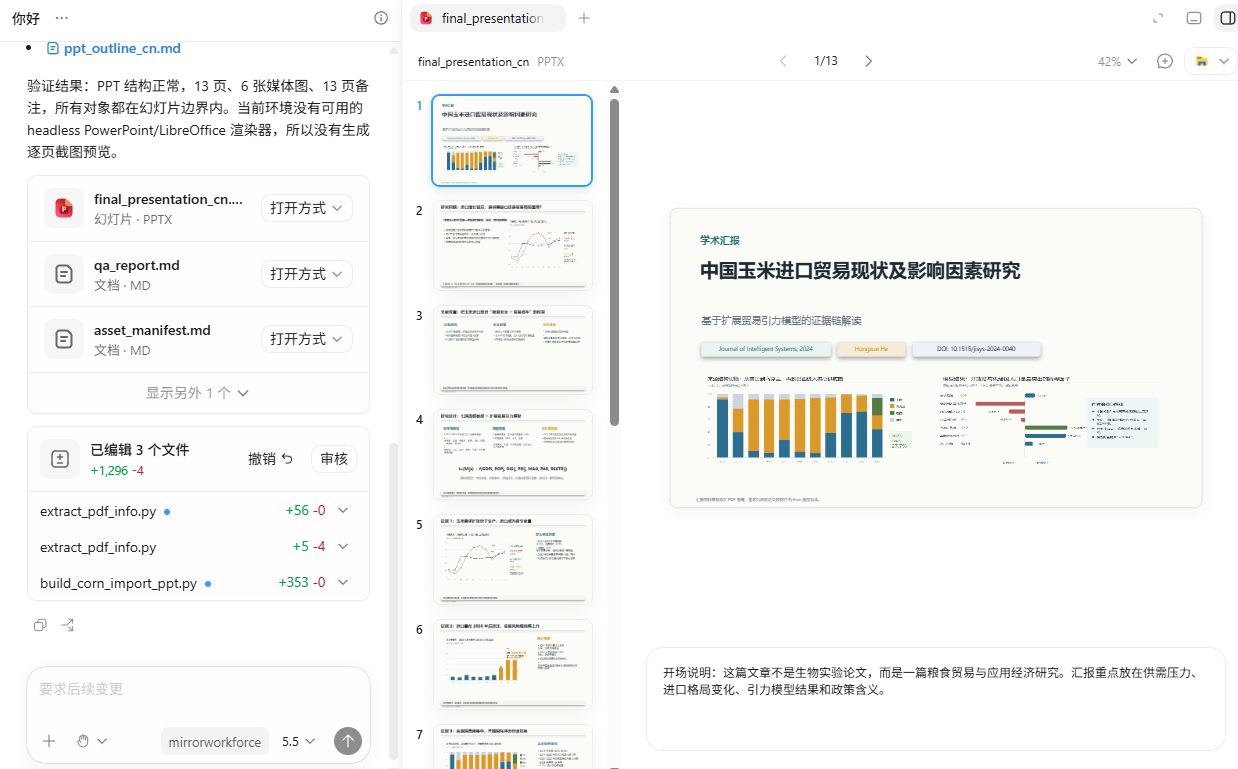Click the 审核 review button
1238x769 pixels.
334,459
